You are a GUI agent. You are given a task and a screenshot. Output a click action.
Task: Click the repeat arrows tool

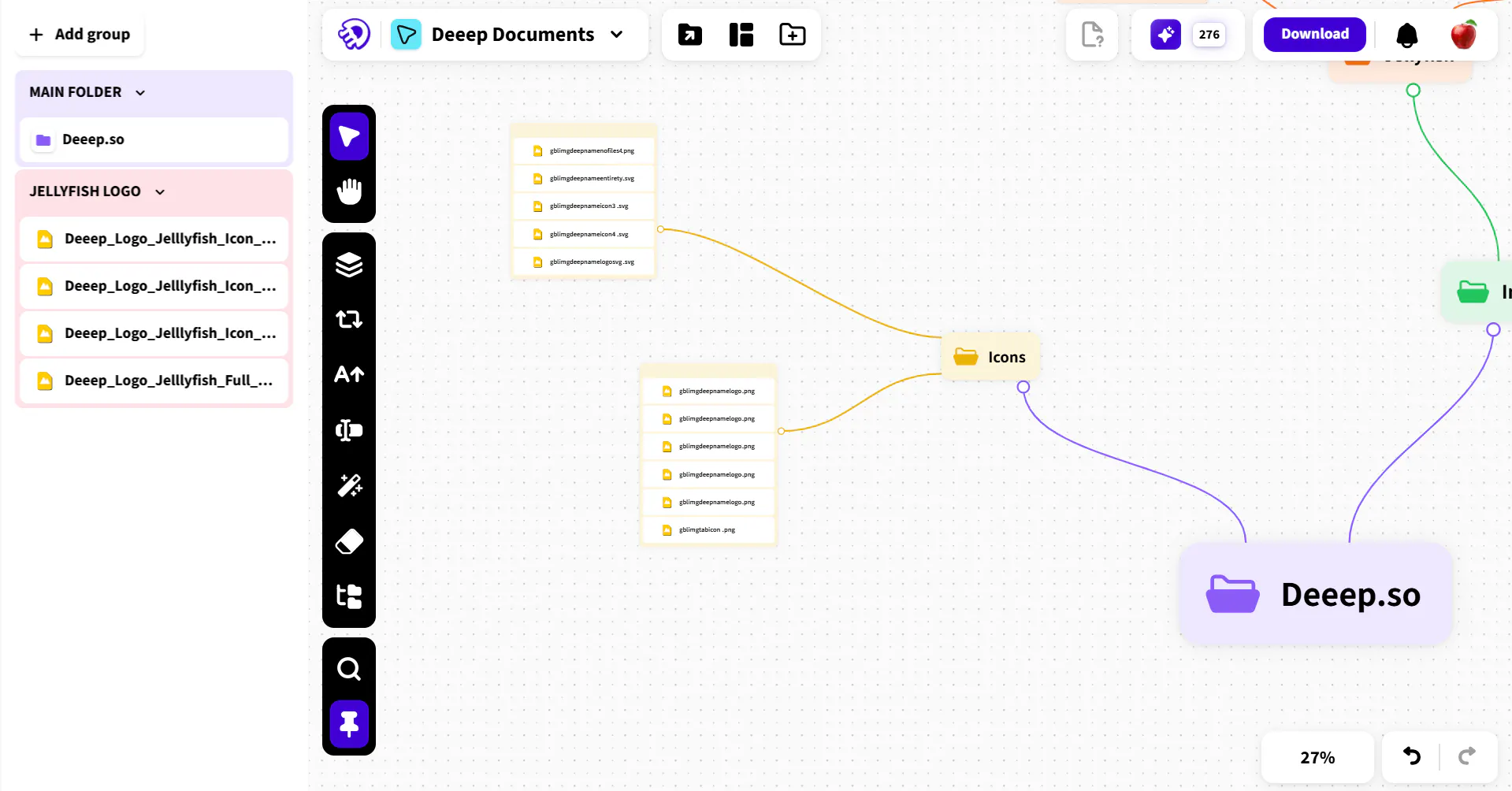349,319
